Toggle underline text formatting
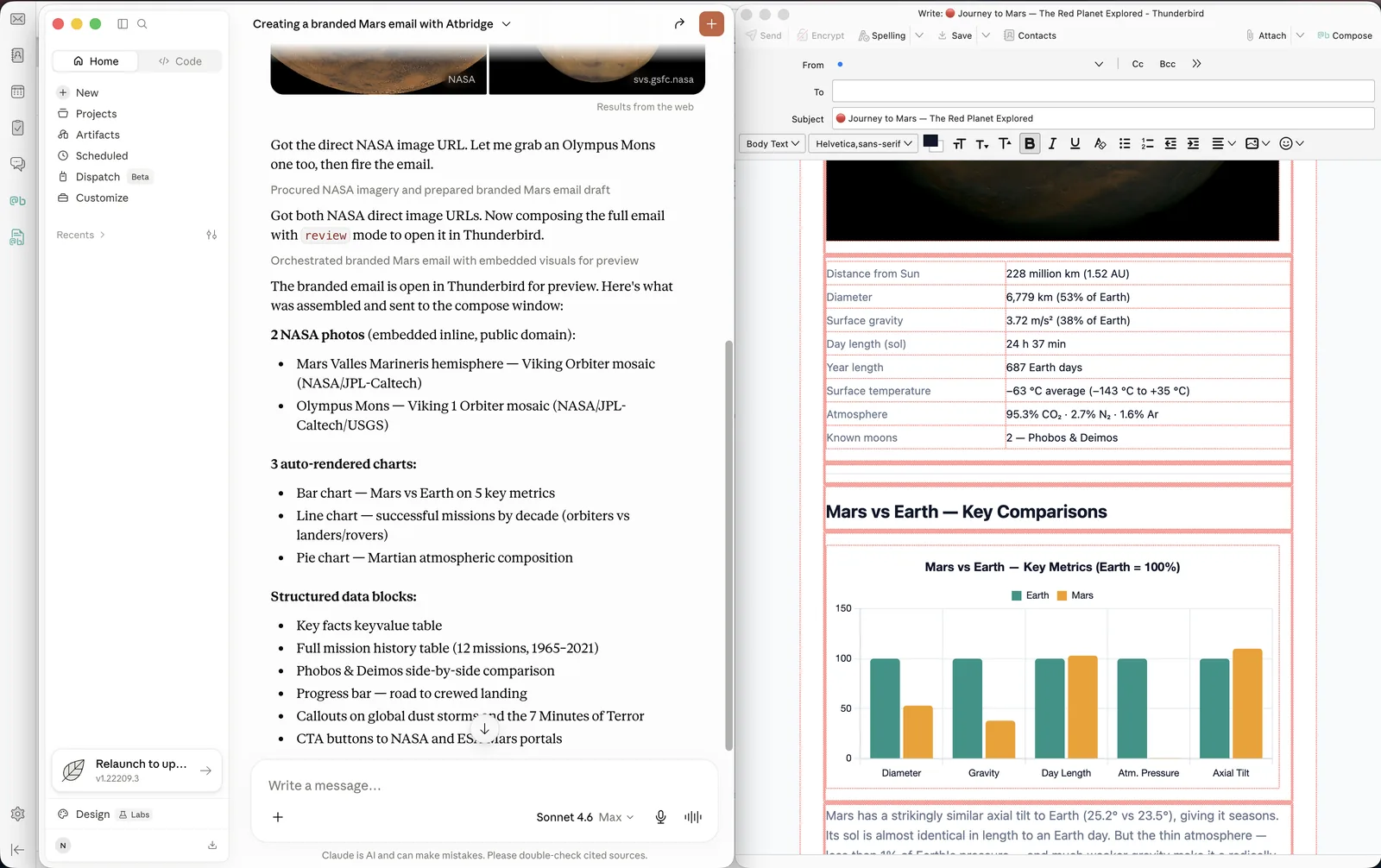The image size is (1381, 868). [x=1075, y=144]
